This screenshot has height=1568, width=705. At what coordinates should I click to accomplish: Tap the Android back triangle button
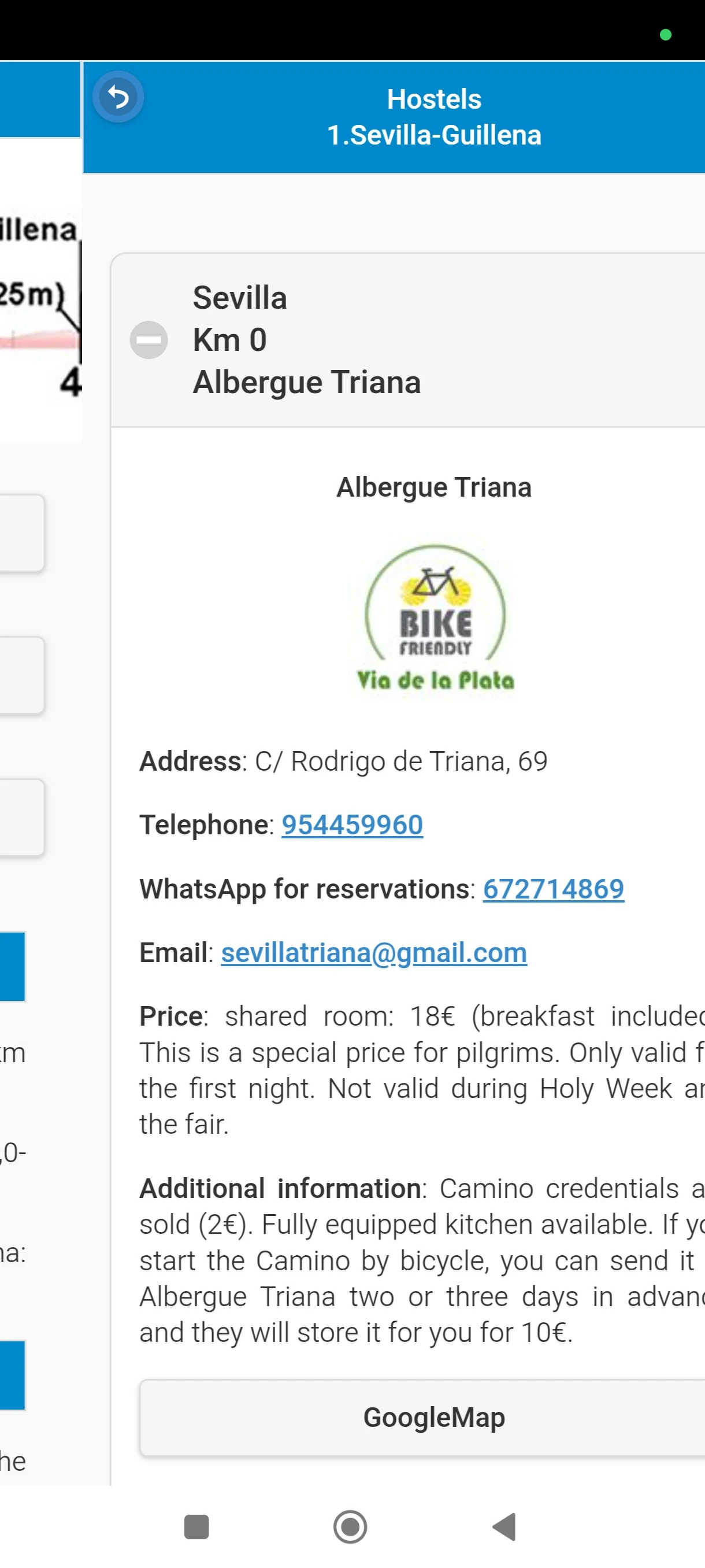[504, 1526]
